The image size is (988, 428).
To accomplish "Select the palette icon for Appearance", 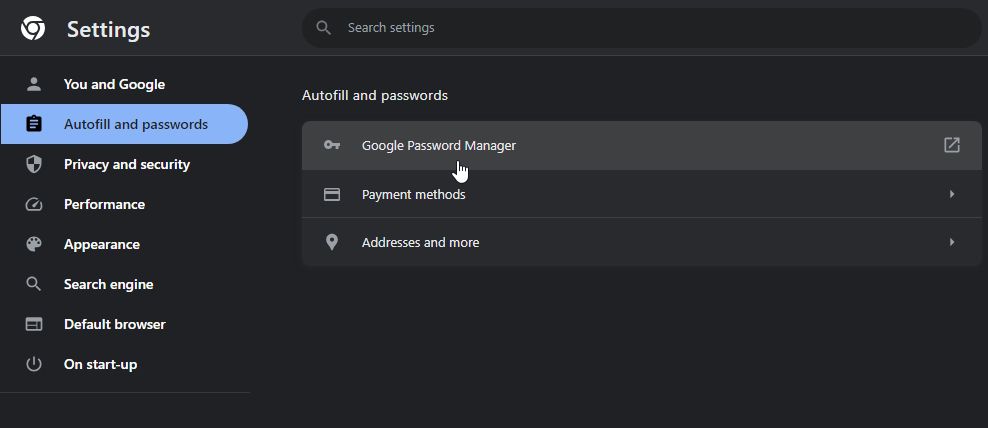I will (34, 244).
